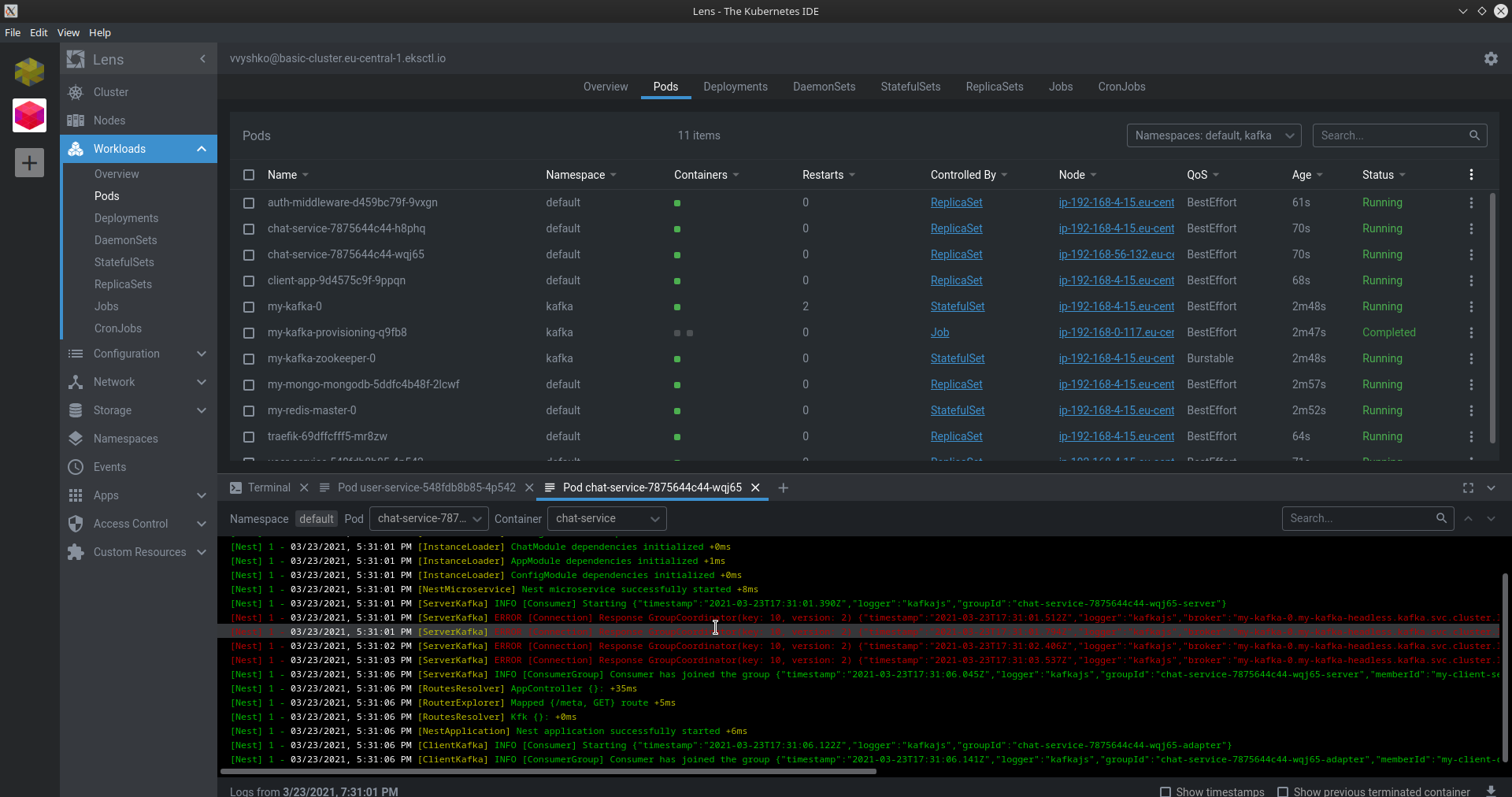Check the my-kafka-0 pod checkbox
The image size is (1512, 797).
[249, 307]
